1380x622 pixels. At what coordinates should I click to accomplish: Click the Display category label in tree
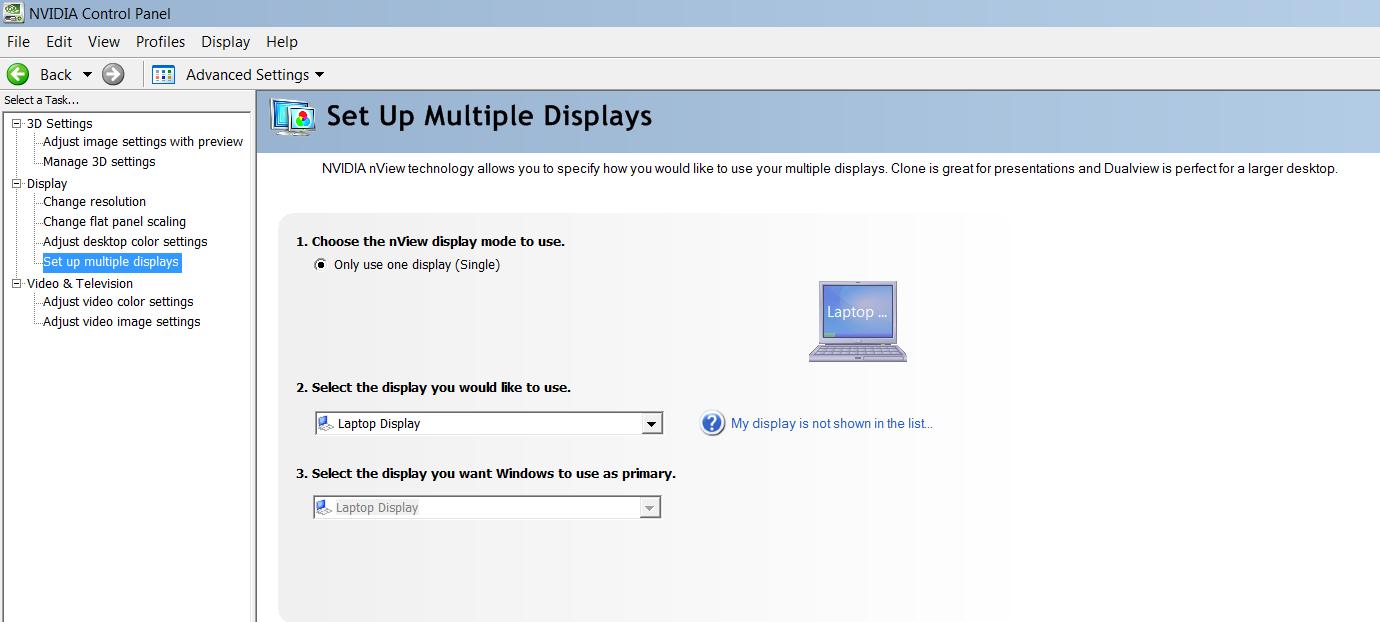[x=47, y=183]
